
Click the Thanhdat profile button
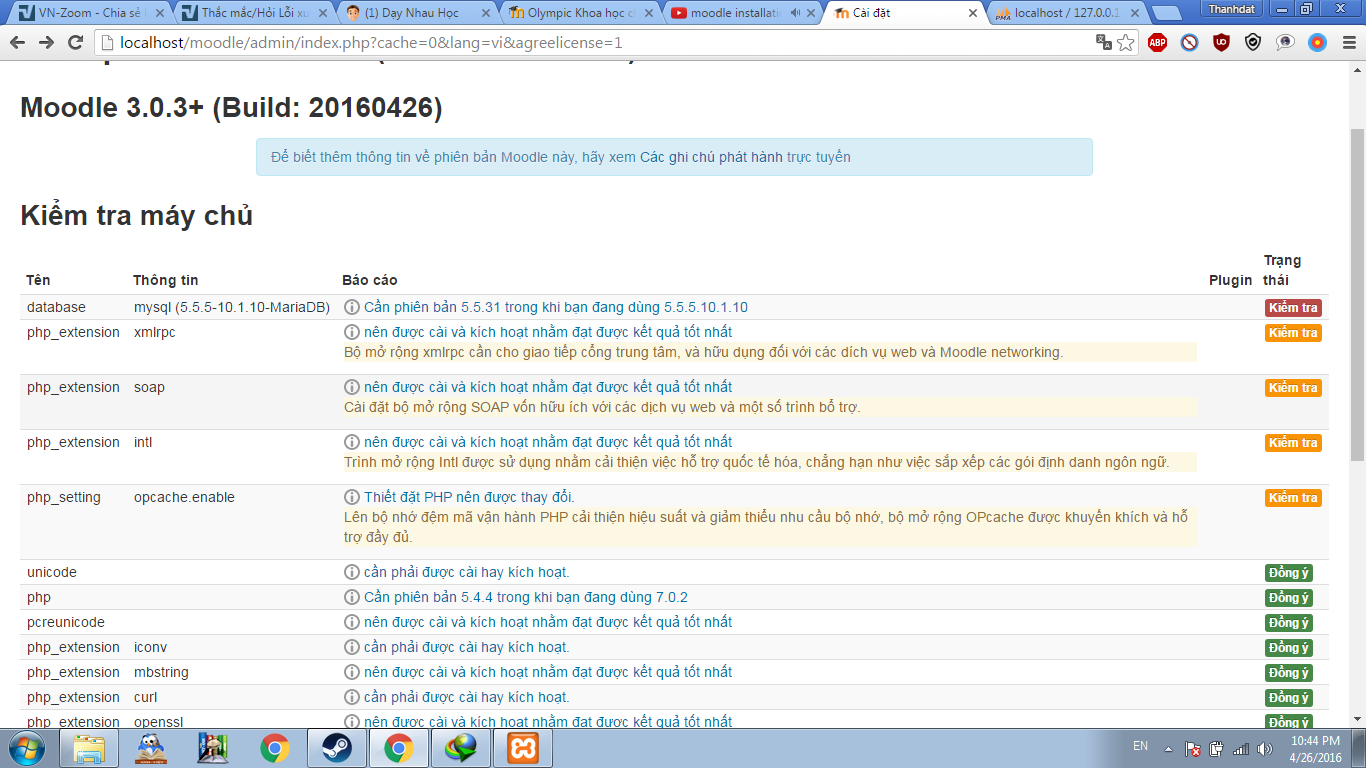click(1231, 9)
